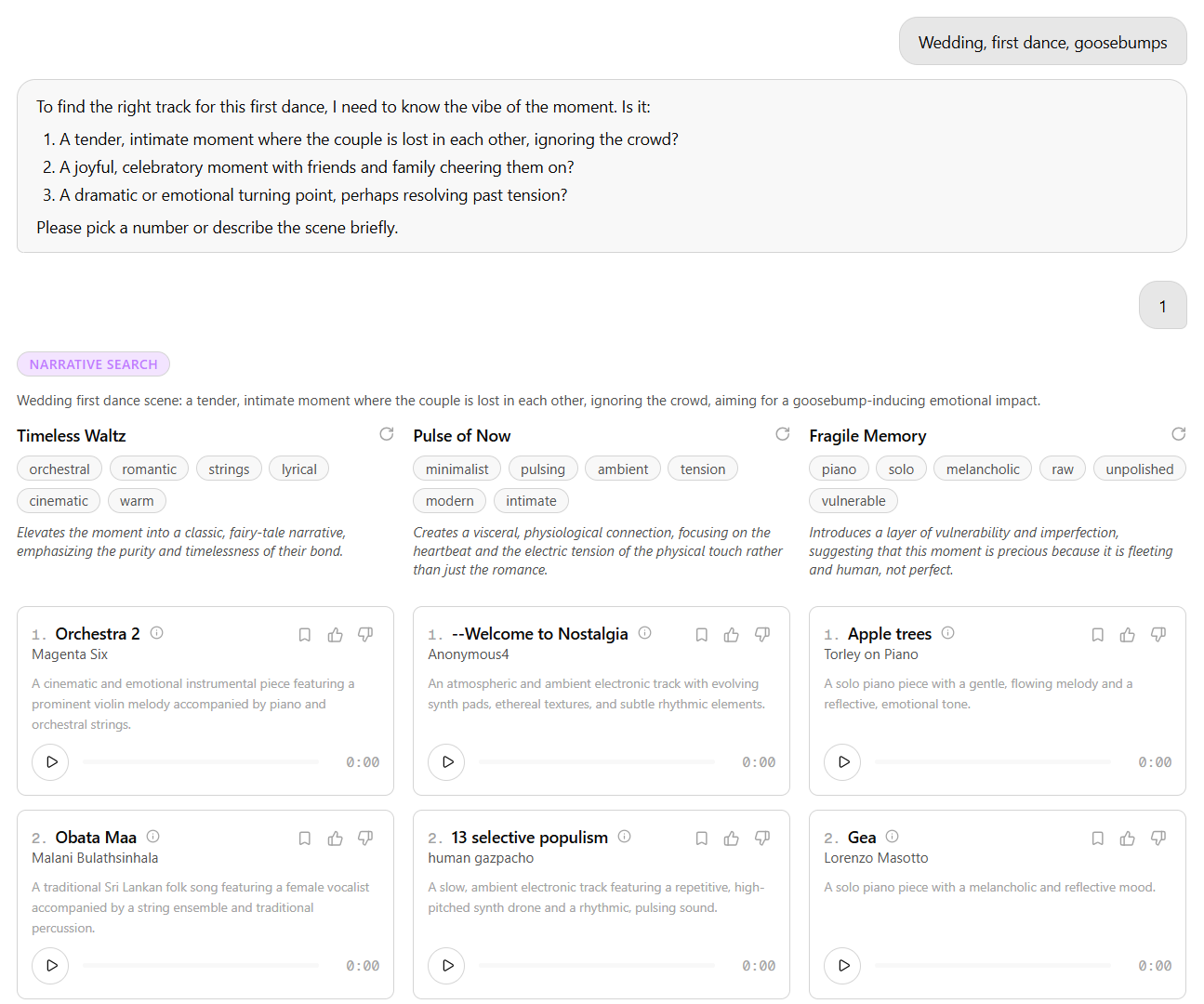The height and width of the screenshot is (1004, 1204).
Task: Select the melancholic tag
Action: [x=983, y=469]
